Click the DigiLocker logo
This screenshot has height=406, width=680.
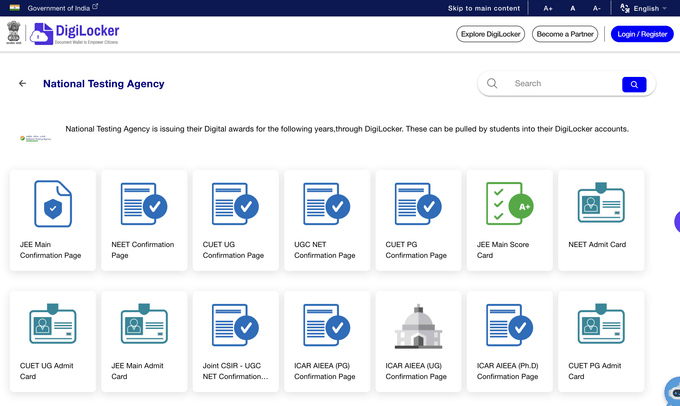click(74, 34)
